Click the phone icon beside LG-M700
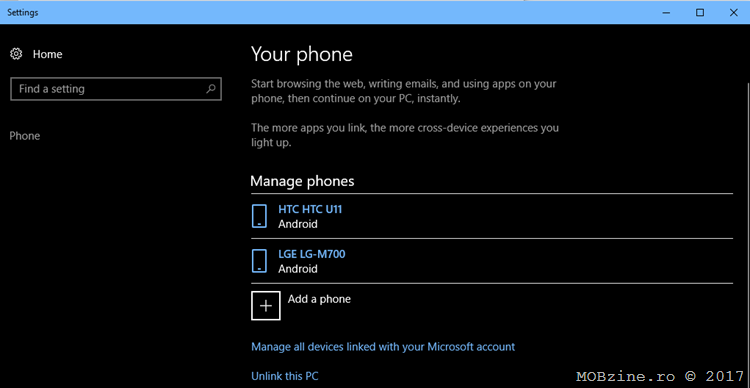Viewport: 750px width, 388px height. pyautogui.click(x=259, y=261)
